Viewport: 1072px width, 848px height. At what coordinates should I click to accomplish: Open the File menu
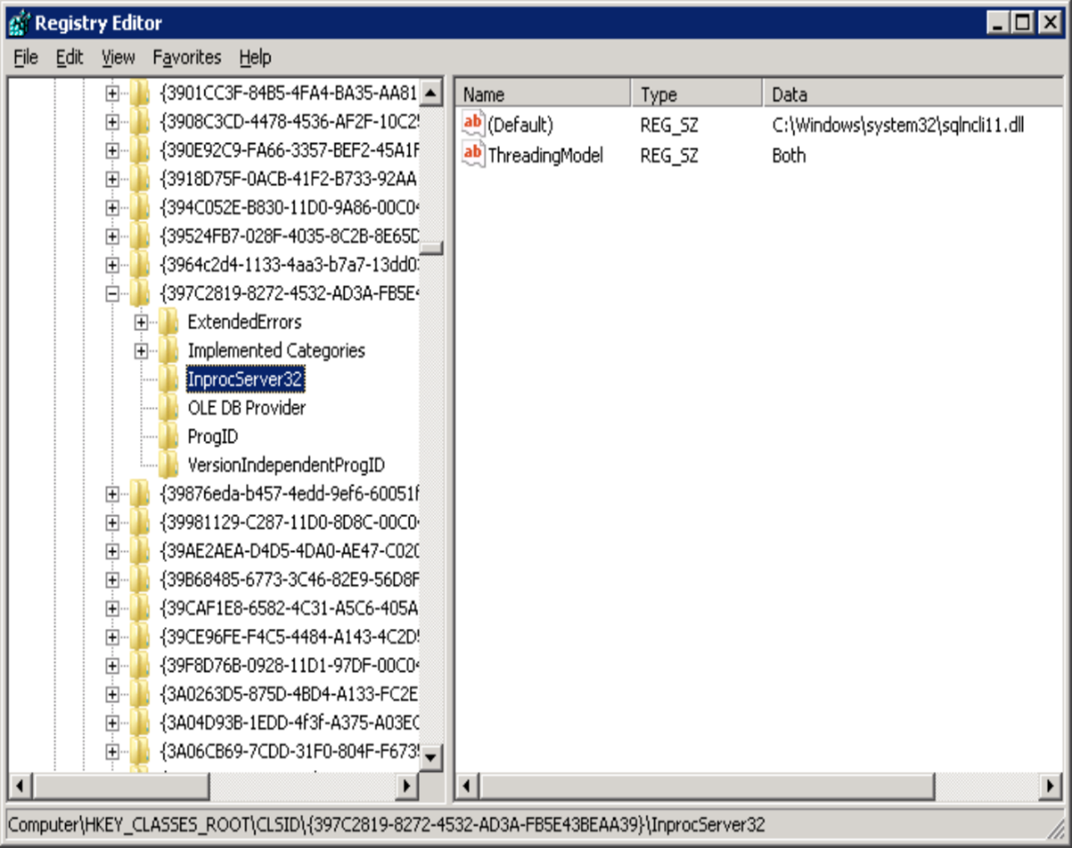(x=26, y=57)
